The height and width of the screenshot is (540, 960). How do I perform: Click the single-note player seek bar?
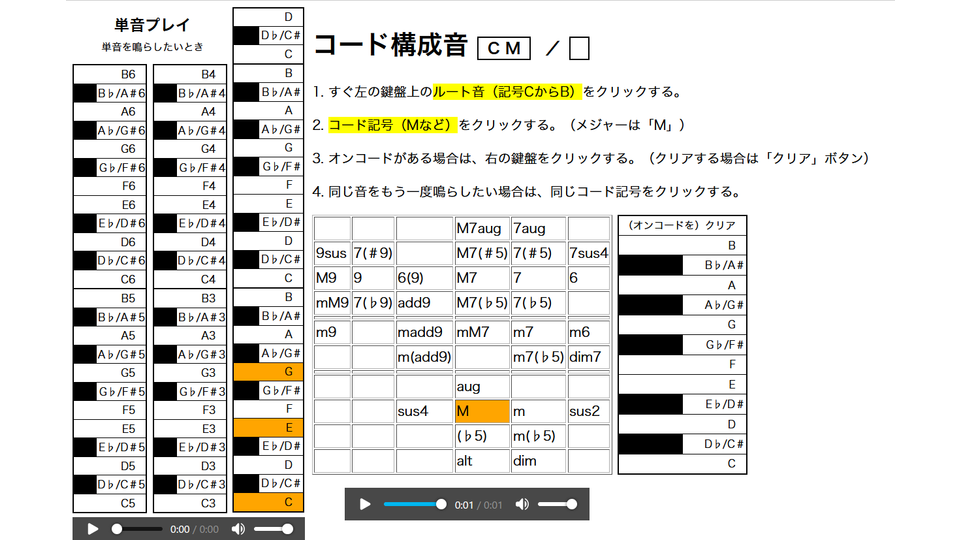click(x=137, y=529)
